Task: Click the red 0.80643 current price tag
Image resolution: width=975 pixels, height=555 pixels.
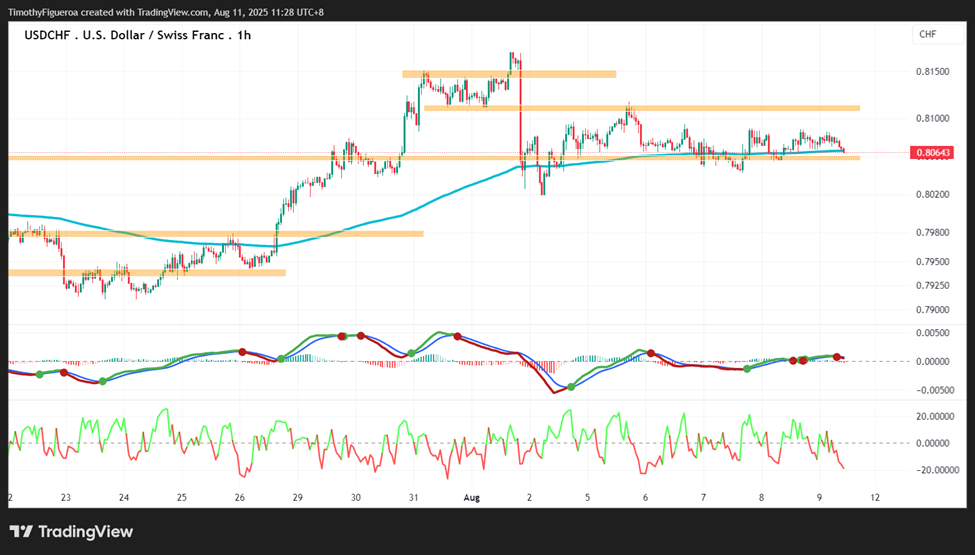Action: click(931, 152)
